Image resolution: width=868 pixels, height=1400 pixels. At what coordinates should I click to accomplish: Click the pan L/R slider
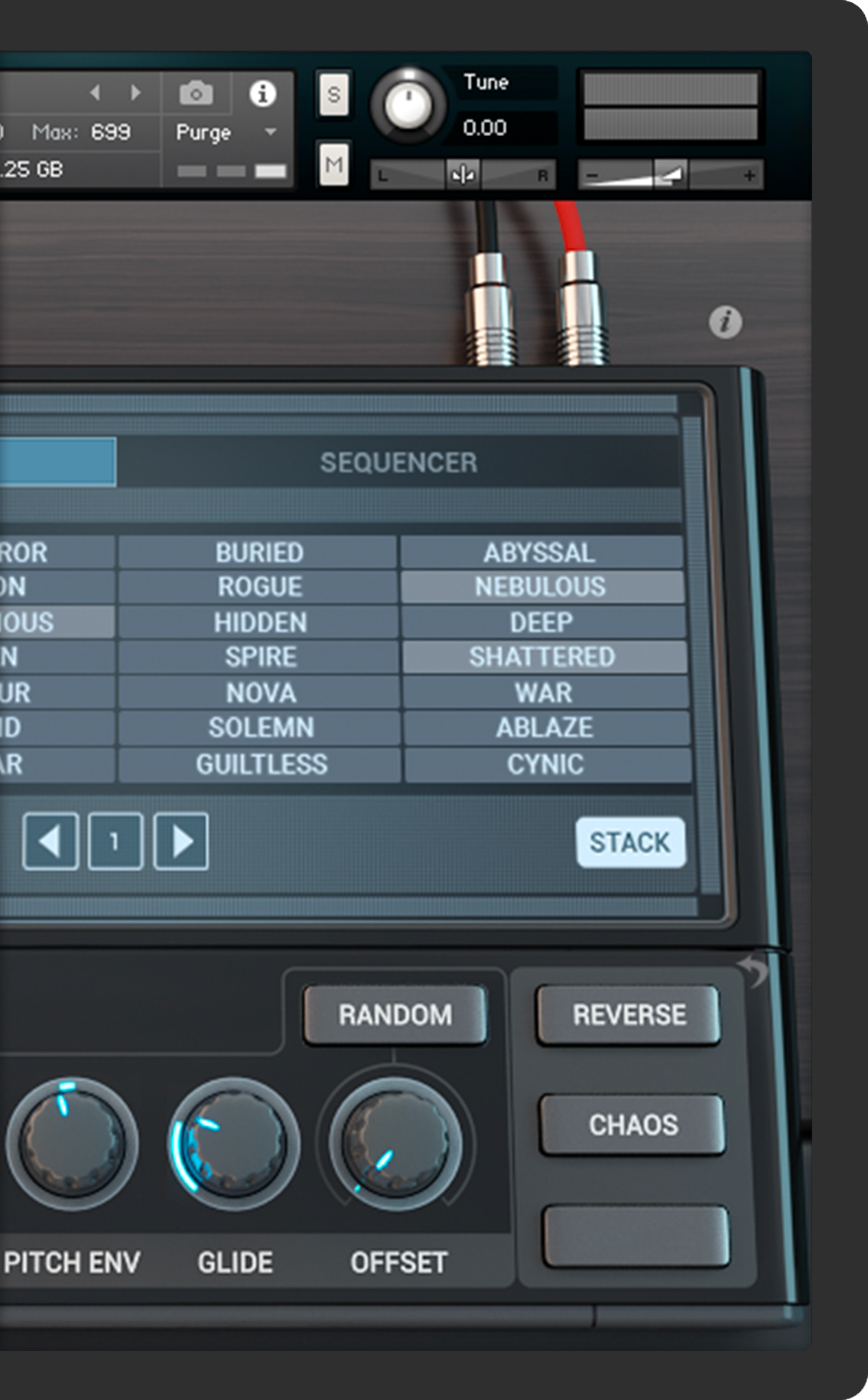[463, 175]
